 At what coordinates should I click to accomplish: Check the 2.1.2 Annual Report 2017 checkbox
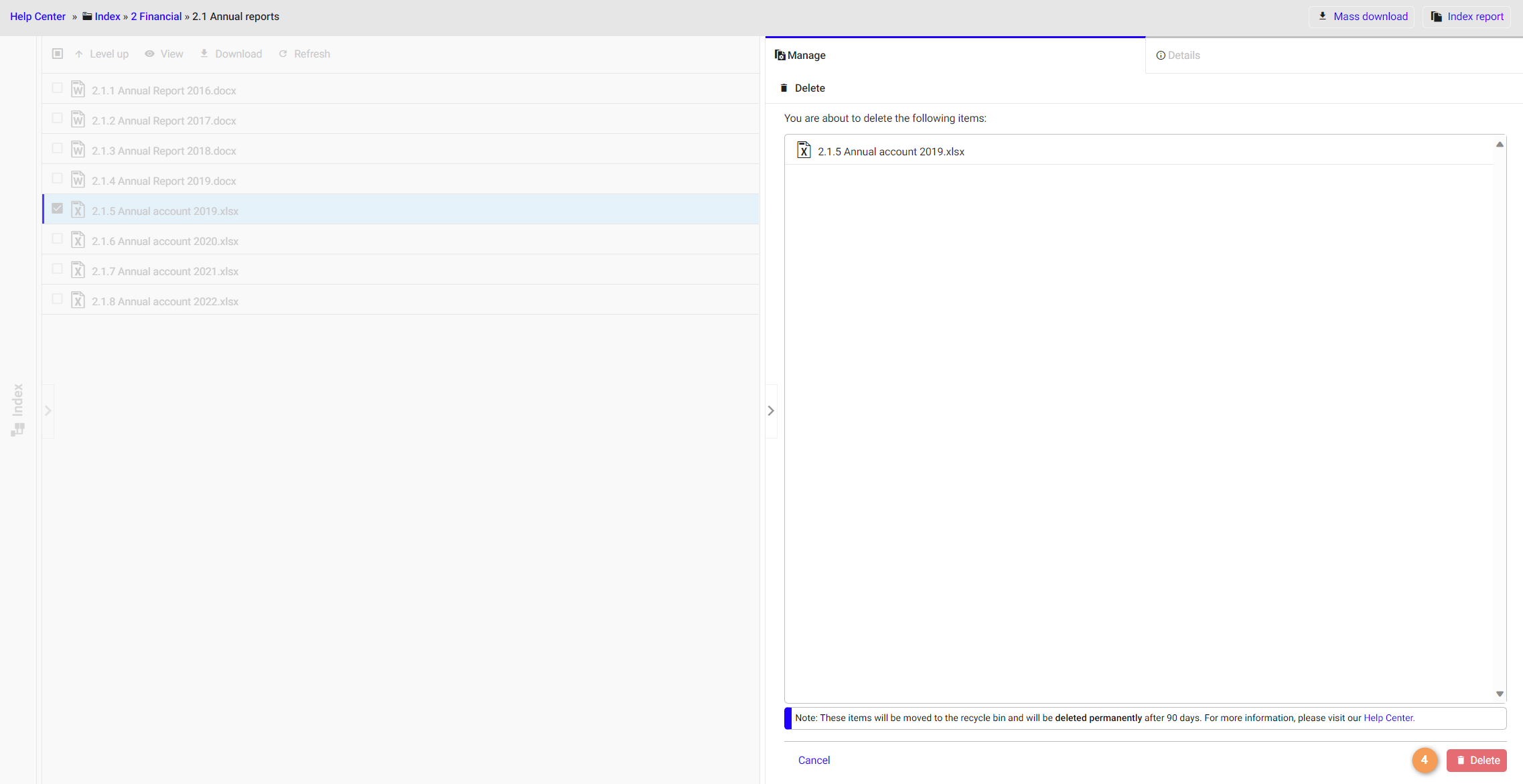click(58, 119)
